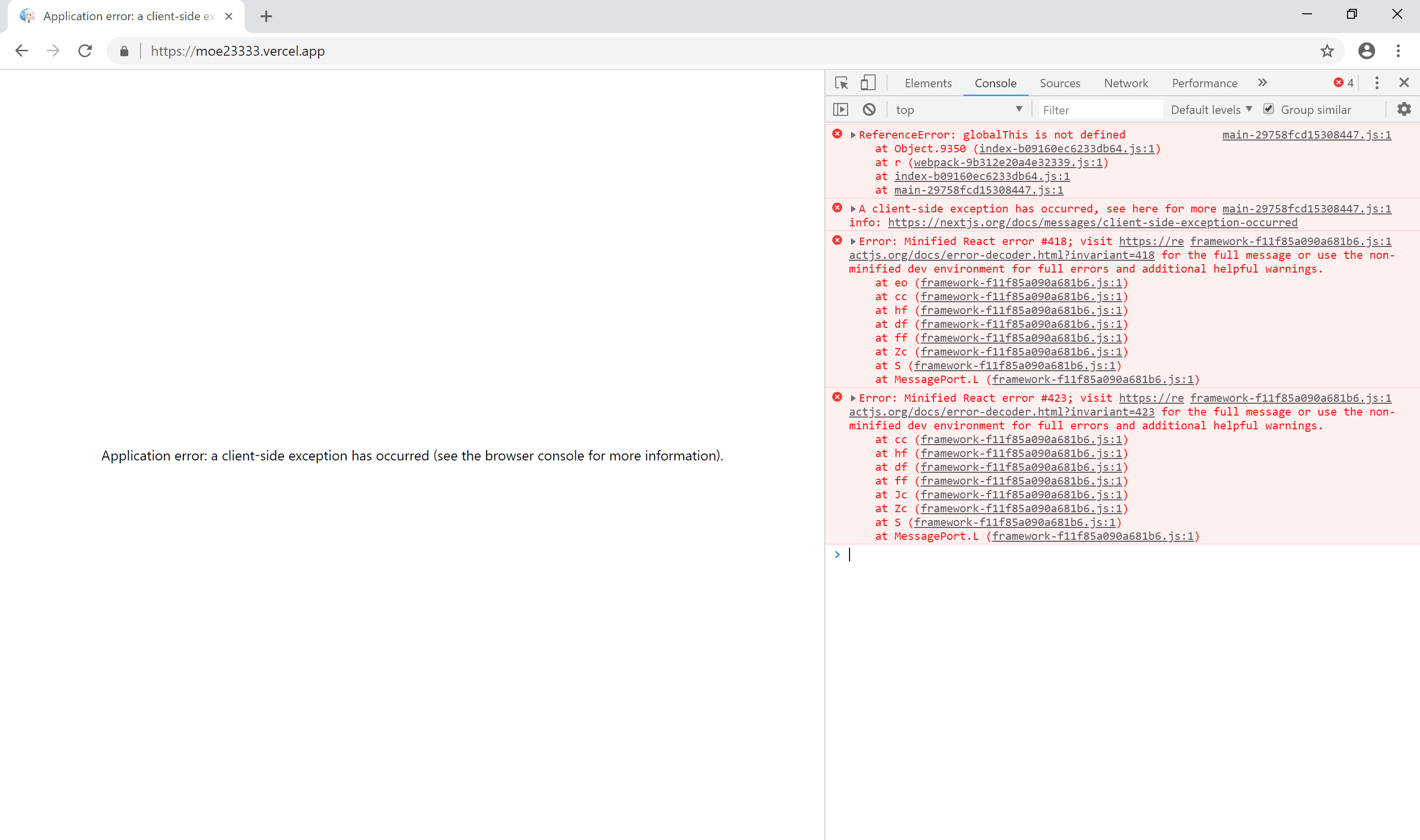Open the DevTools three-dot customize menu
The height and width of the screenshot is (840, 1420).
click(x=1377, y=83)
